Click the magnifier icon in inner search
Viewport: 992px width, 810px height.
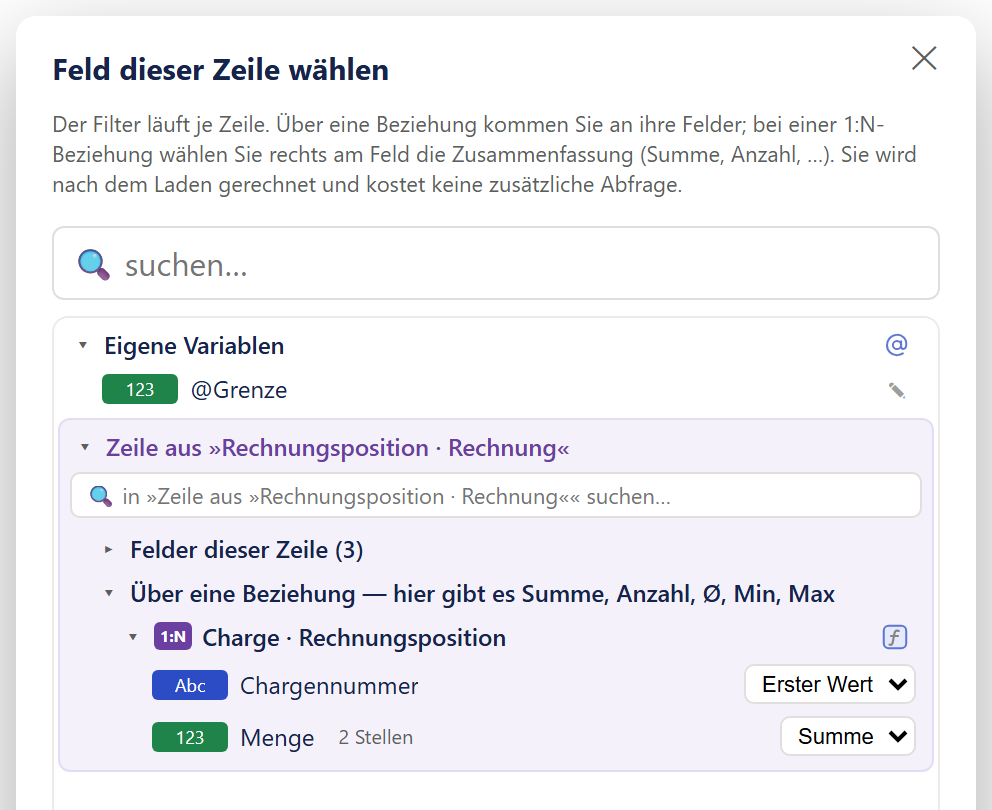101,496
